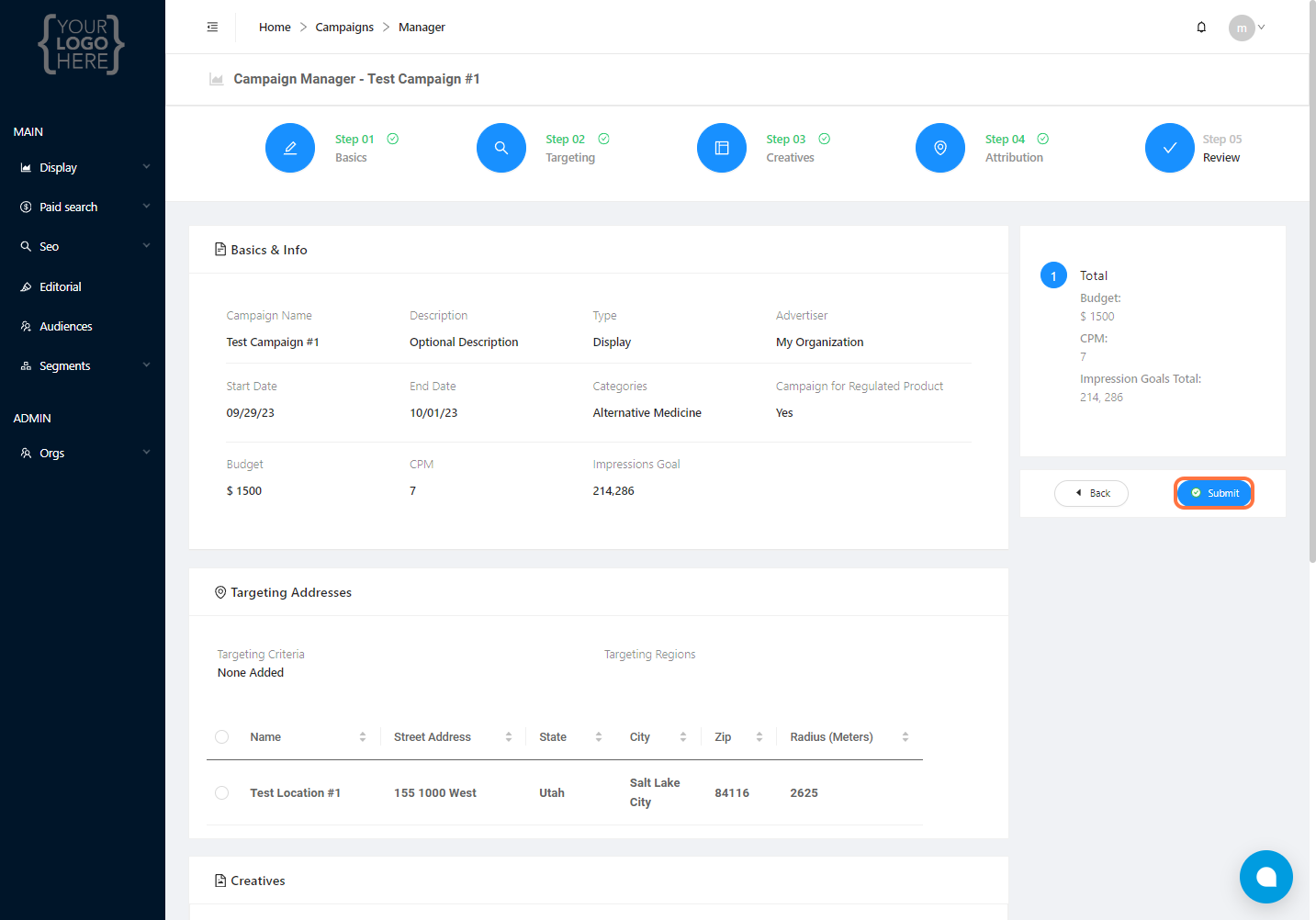The image size is (1316, 920).
Task: Click the Step 05 Review checkmark icon
Action: coord(1170,148)
